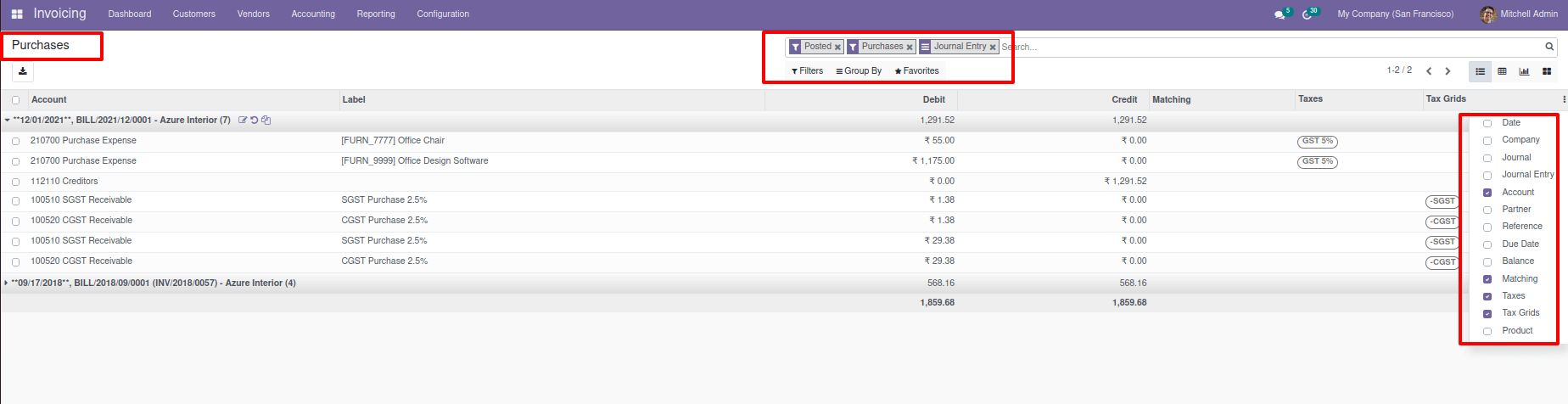The image size is (1568, 404).
Task: Click the edit icon on BILL/2021/12/0001 group
Action: tap(243, 121)
